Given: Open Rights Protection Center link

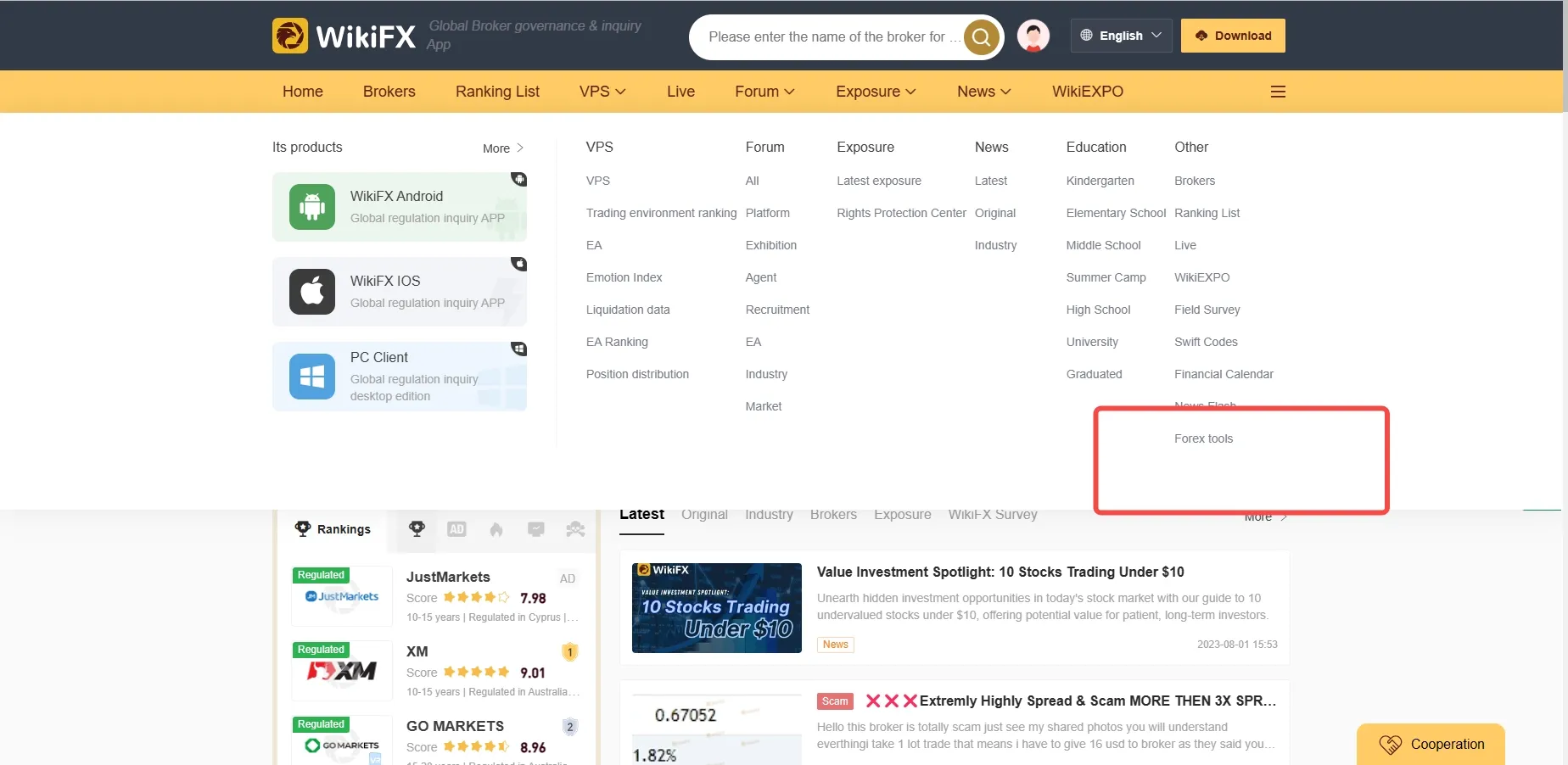Looking at the screenshot, I should [901, 213].
